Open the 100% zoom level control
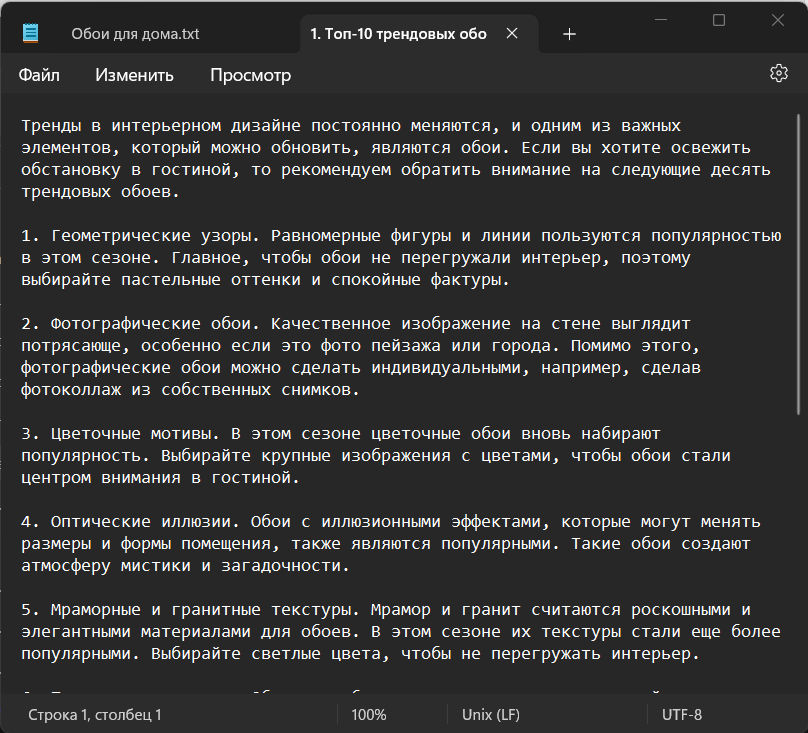 (369, 714)
